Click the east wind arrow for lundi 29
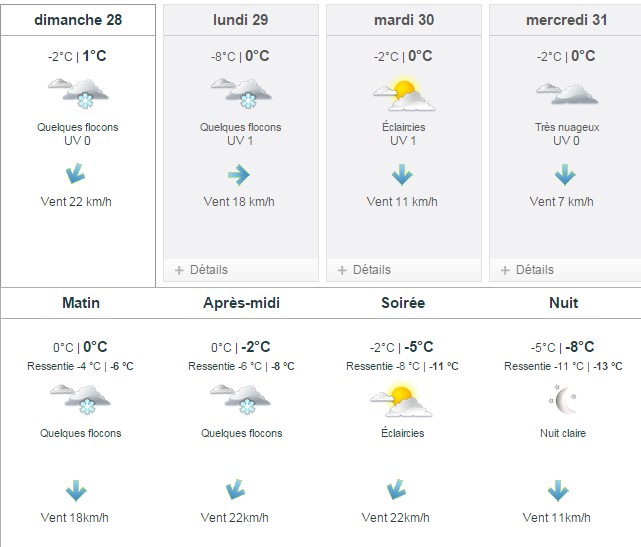 coord(239,175)
